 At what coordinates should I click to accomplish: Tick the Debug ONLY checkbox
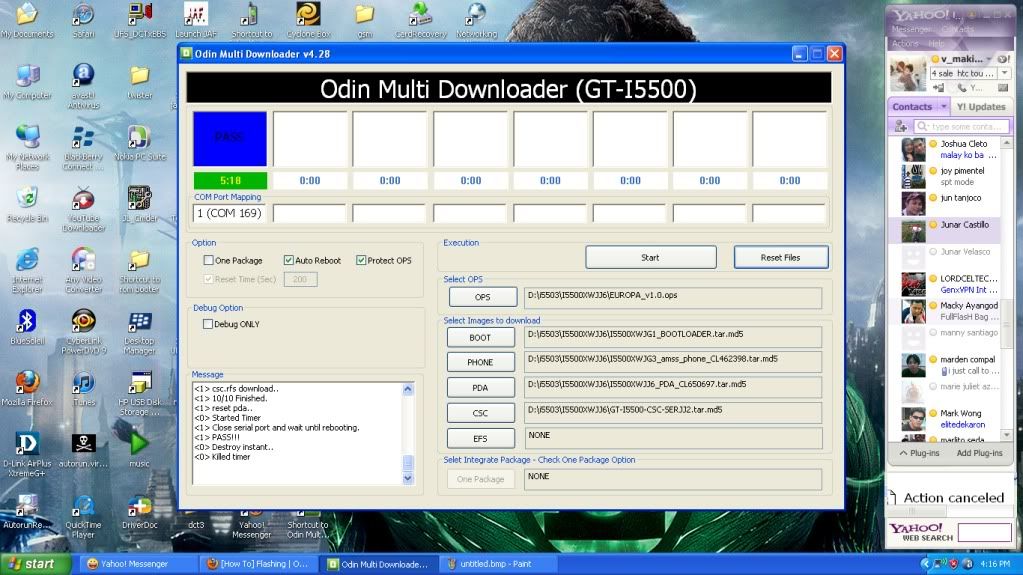(208, 324)
